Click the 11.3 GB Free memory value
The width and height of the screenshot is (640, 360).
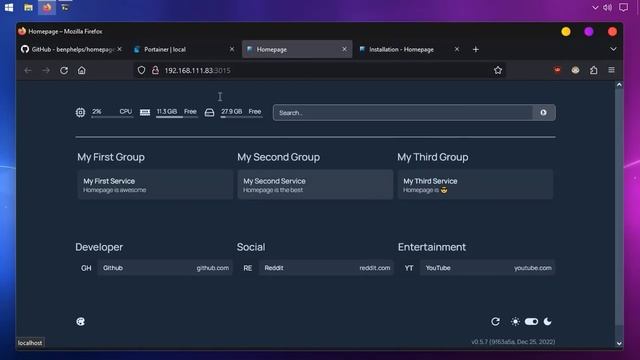(176, 111)
